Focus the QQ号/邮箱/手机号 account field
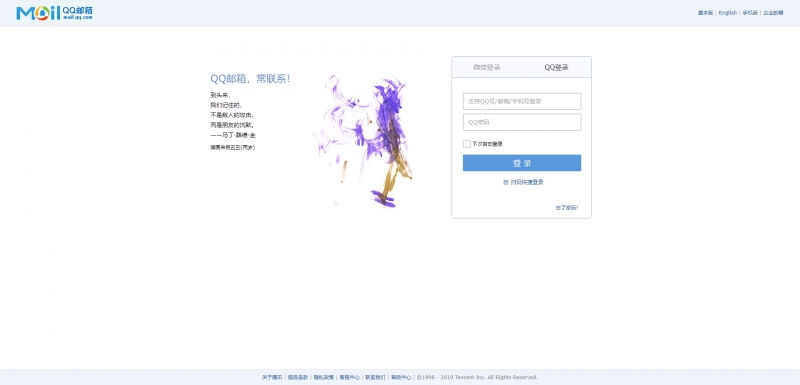Viewport: 800px width, 385px height. (x=522, y=101)
